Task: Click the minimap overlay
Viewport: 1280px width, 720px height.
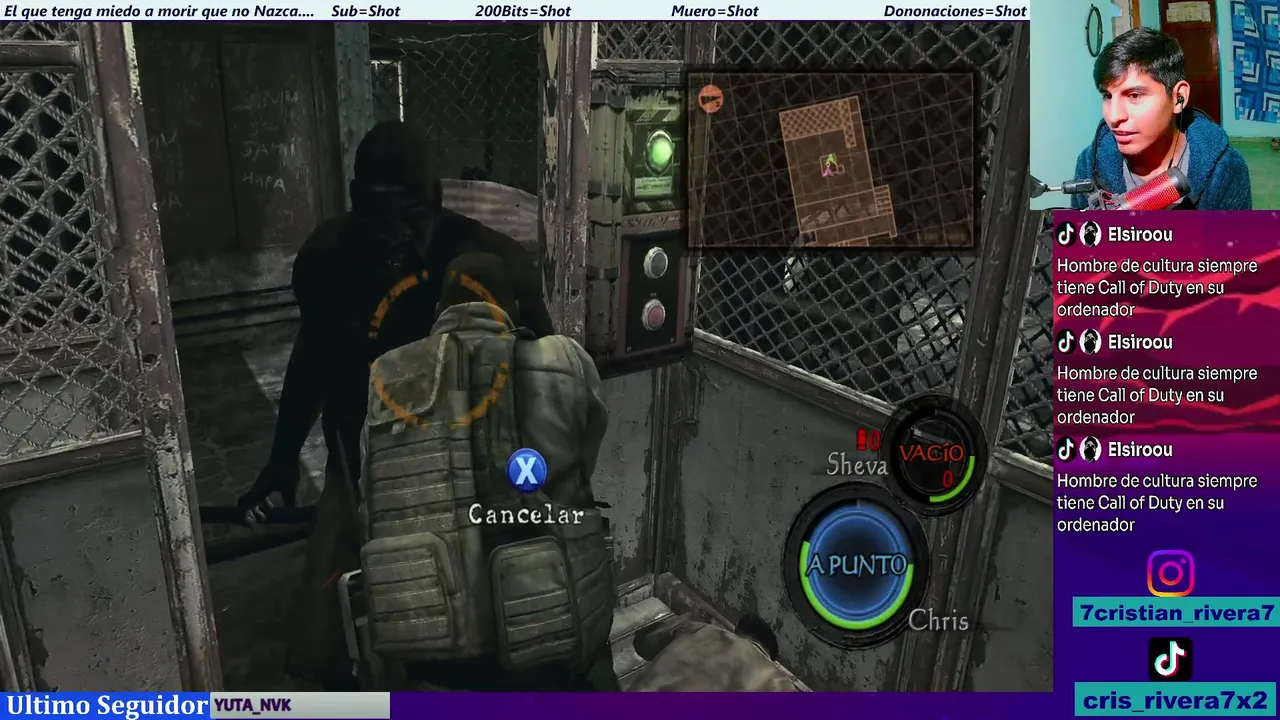Action: pos(830,160)
